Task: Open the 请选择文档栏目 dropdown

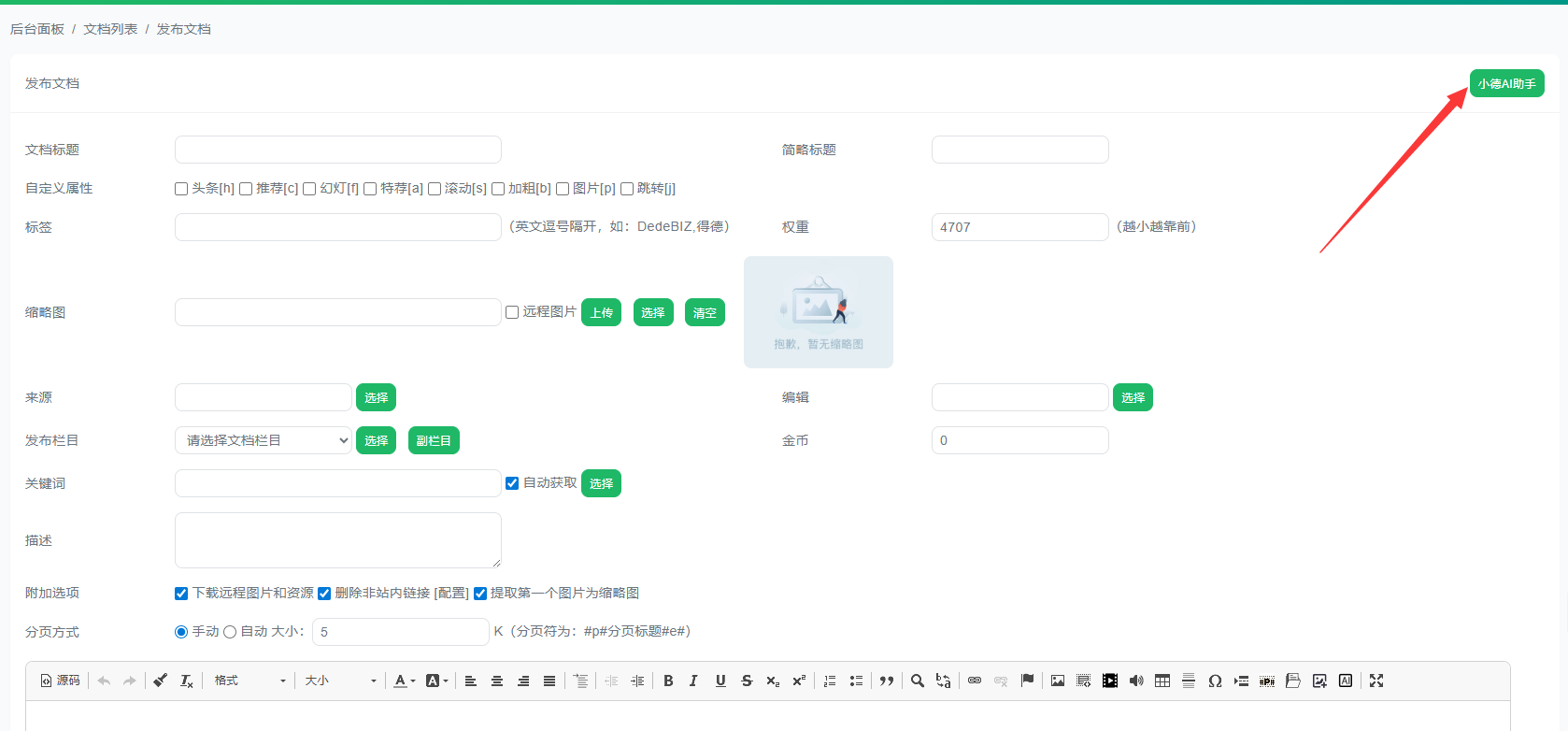Action: coord(264,440)
